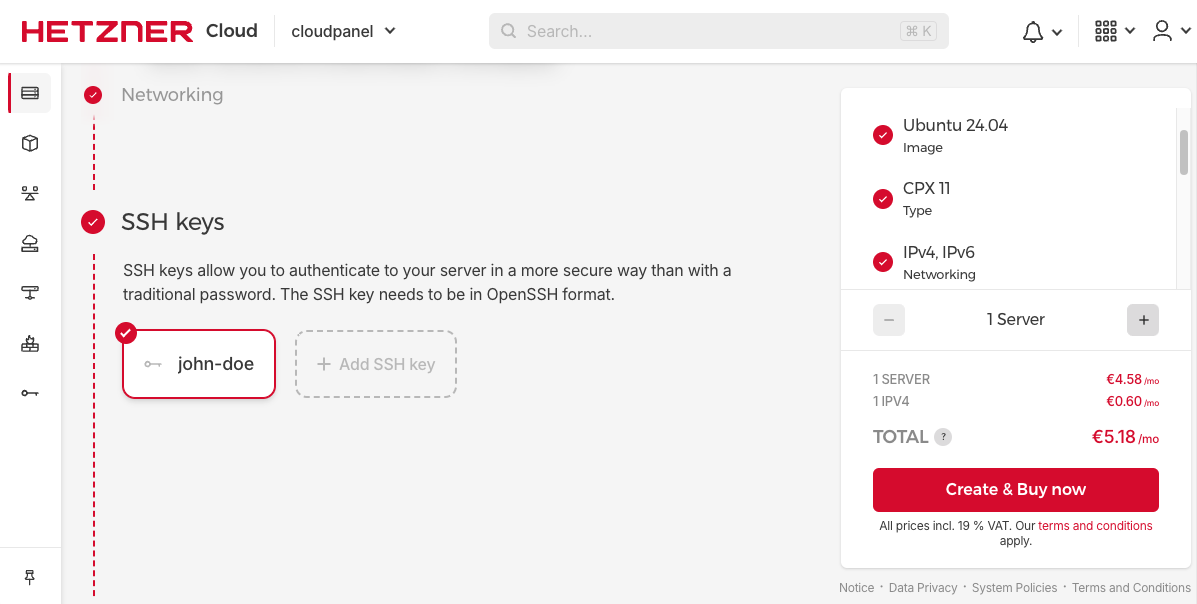1197x604 pixels.
Task: Open the Servers section in sidebar
Action: pos(30,93)
